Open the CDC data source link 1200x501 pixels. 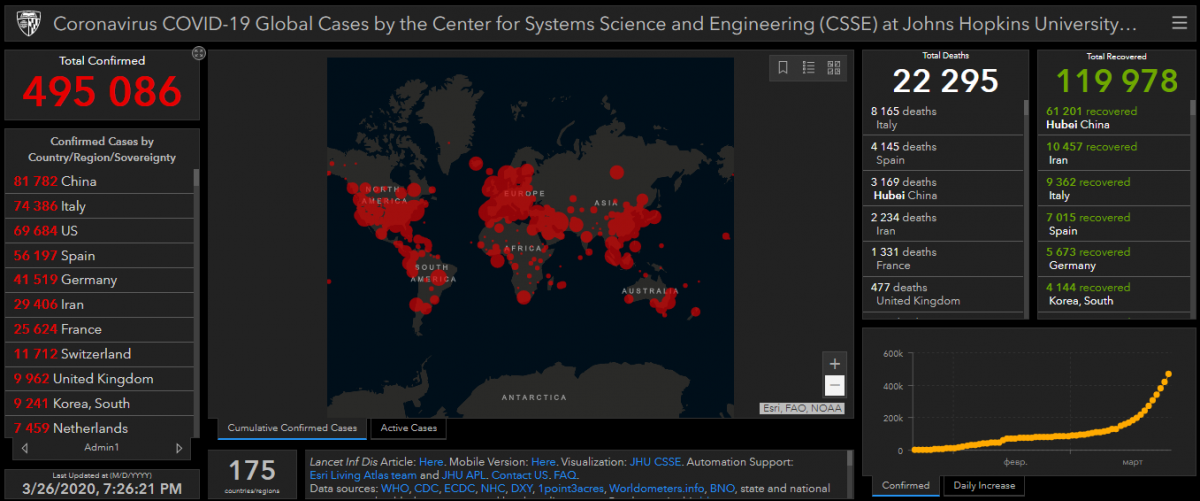[x=426, y=488]
